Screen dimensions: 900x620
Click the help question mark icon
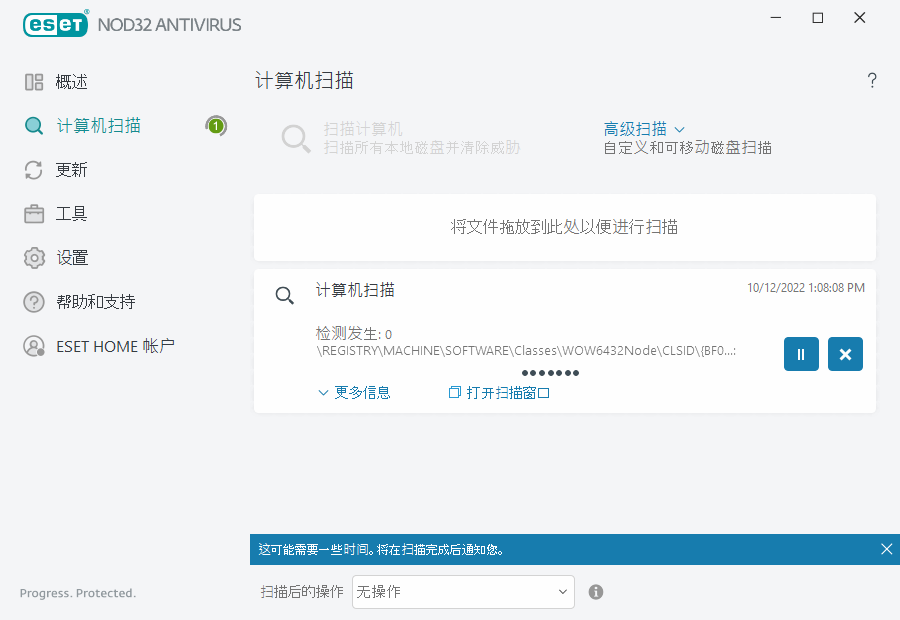(x=871, y=80)
